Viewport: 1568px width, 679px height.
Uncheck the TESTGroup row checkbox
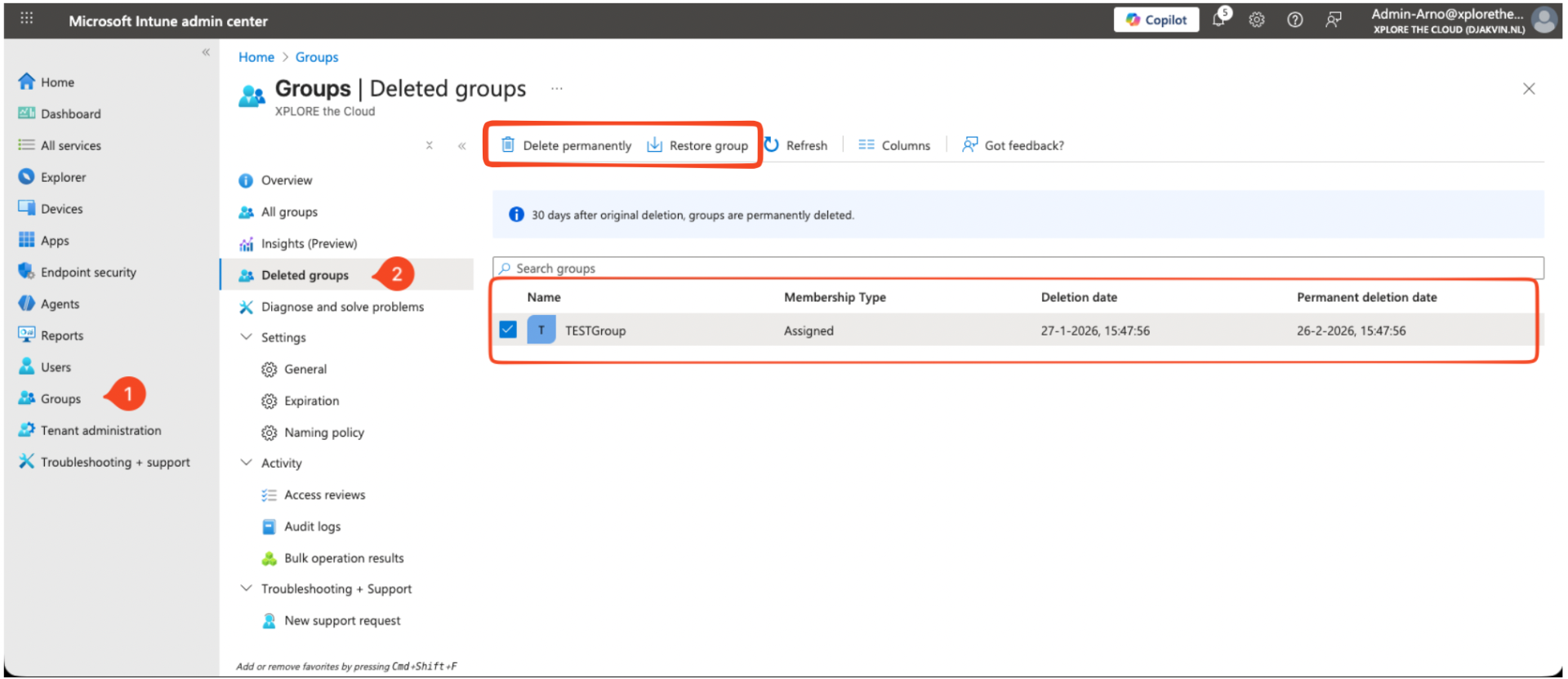pos(508,330)
